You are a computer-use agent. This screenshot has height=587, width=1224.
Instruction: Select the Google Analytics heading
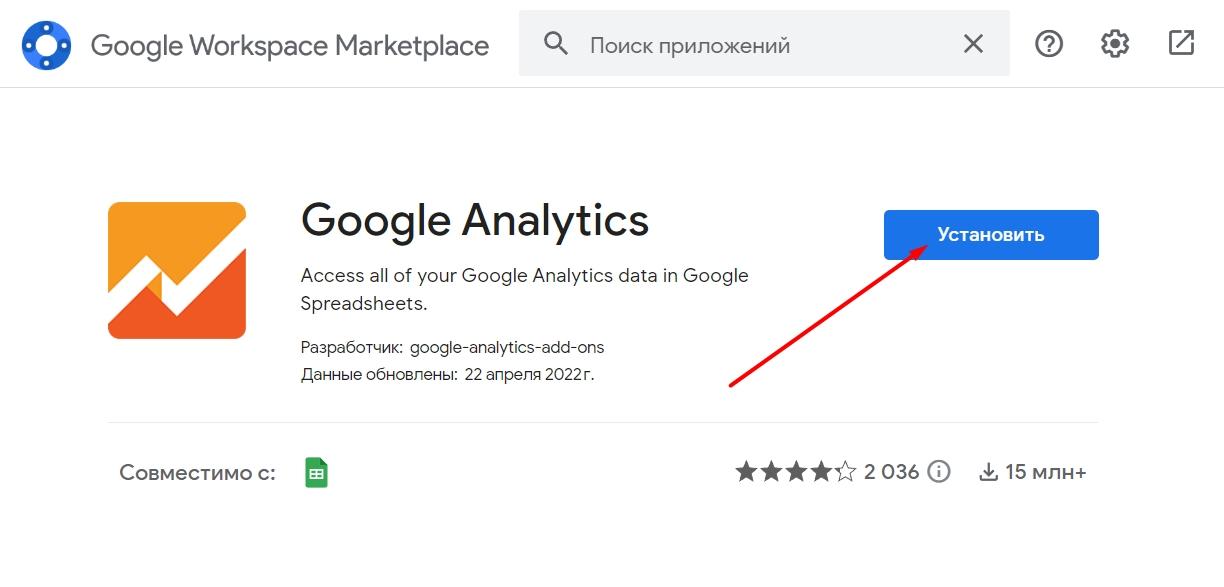(x=474, y=220)
